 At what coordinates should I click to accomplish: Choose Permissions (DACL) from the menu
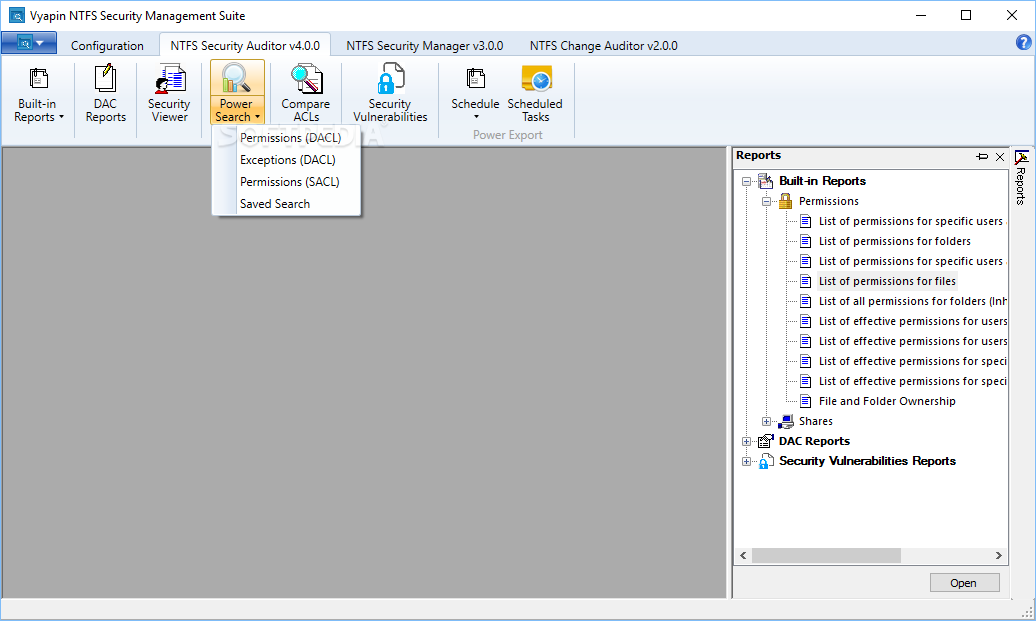click(x=290, y=138)
